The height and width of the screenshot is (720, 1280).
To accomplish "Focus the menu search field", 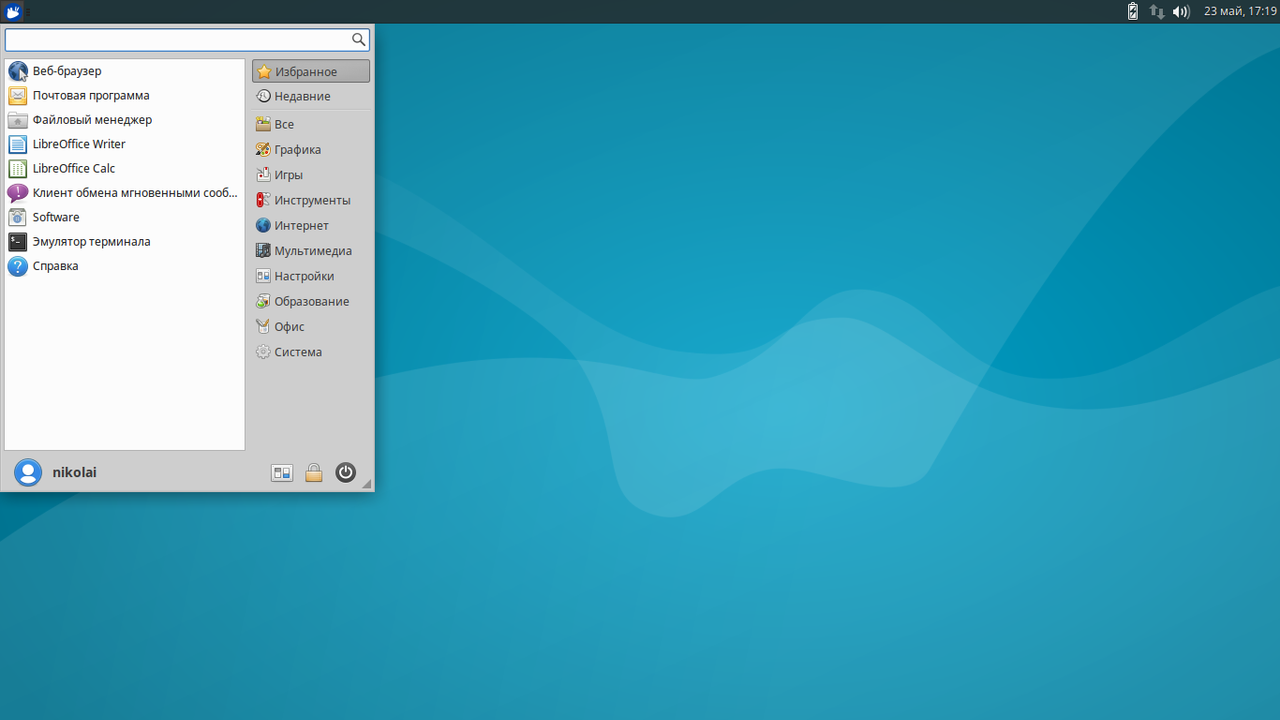I will [187, 39].
